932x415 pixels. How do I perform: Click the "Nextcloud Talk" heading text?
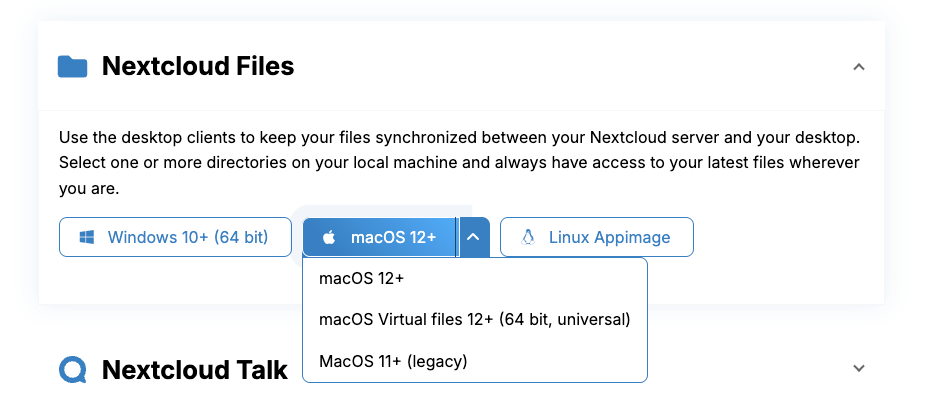tap(195, 370)
